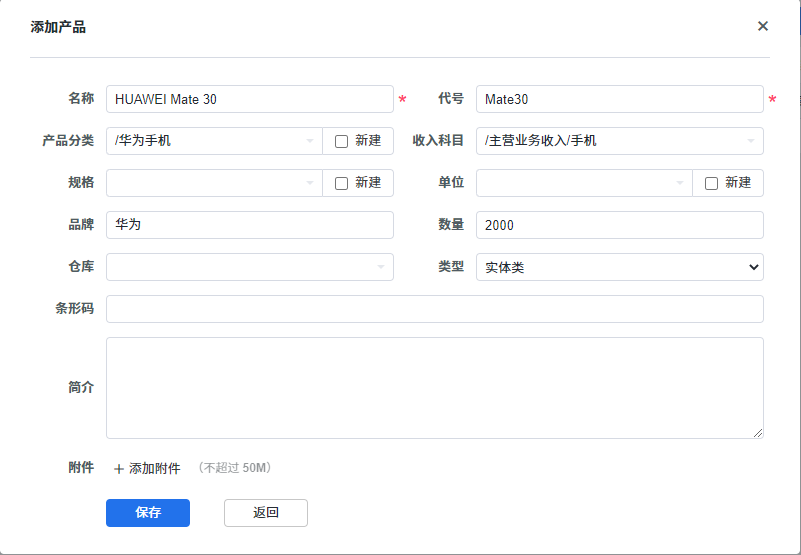The width and height of the screenshot is (801, 555).
Task: Click the 简介 textarea resize handle
Action: (758, 433)
